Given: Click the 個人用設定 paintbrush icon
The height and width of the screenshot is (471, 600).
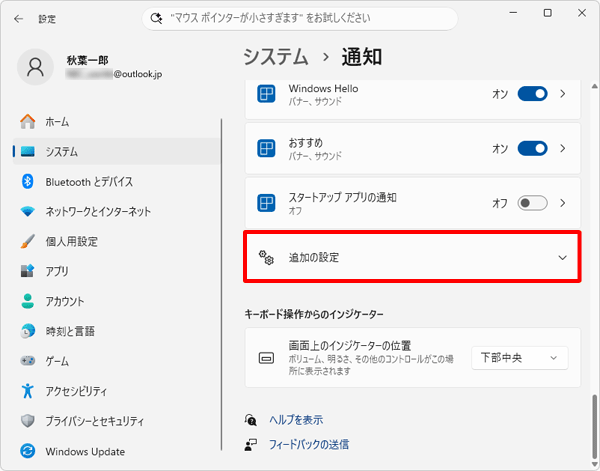Looking at the screenshot, I should [x=28, y=241].
